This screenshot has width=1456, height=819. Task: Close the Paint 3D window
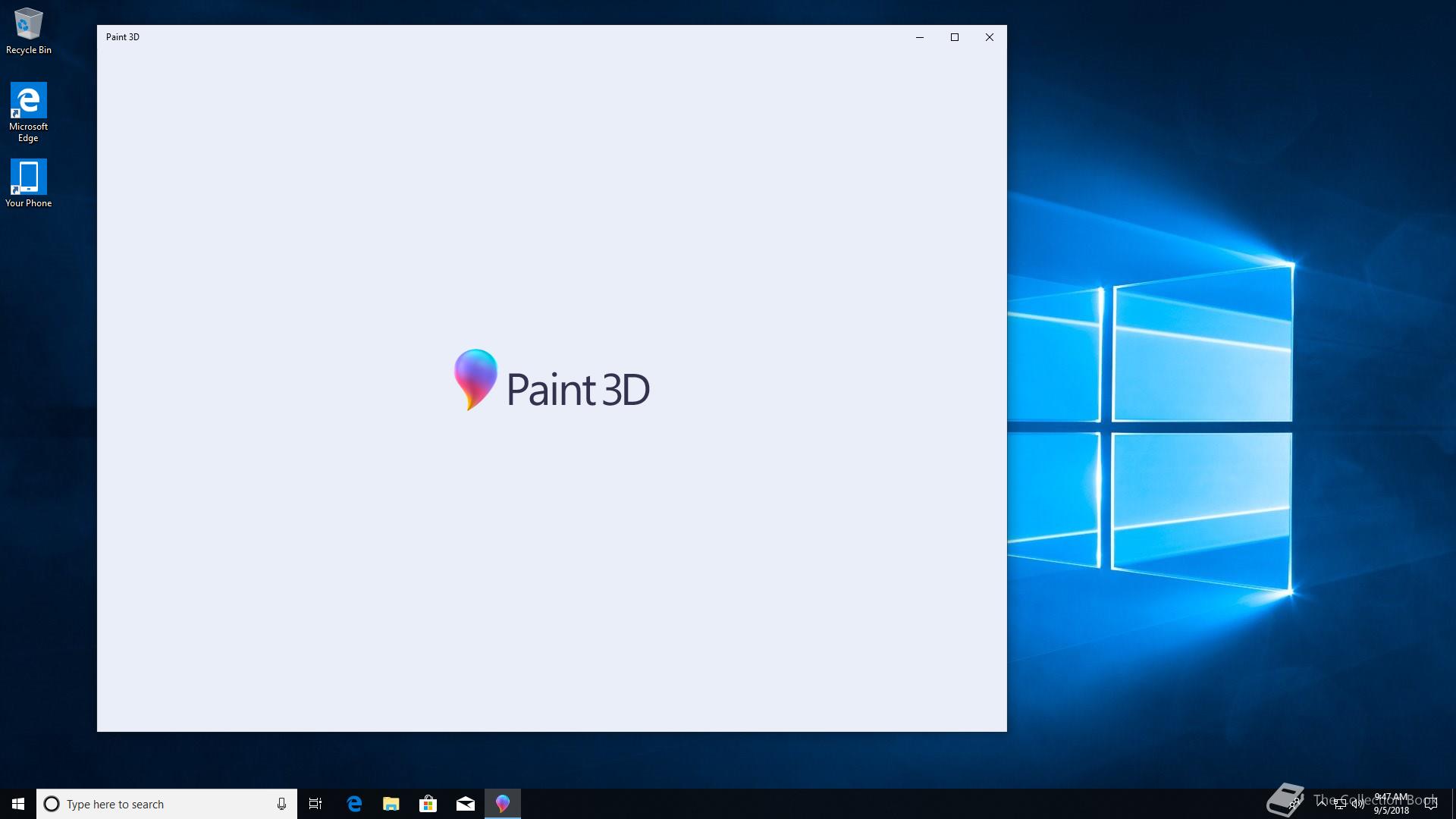pyautogui.click(x=990, y=37)
